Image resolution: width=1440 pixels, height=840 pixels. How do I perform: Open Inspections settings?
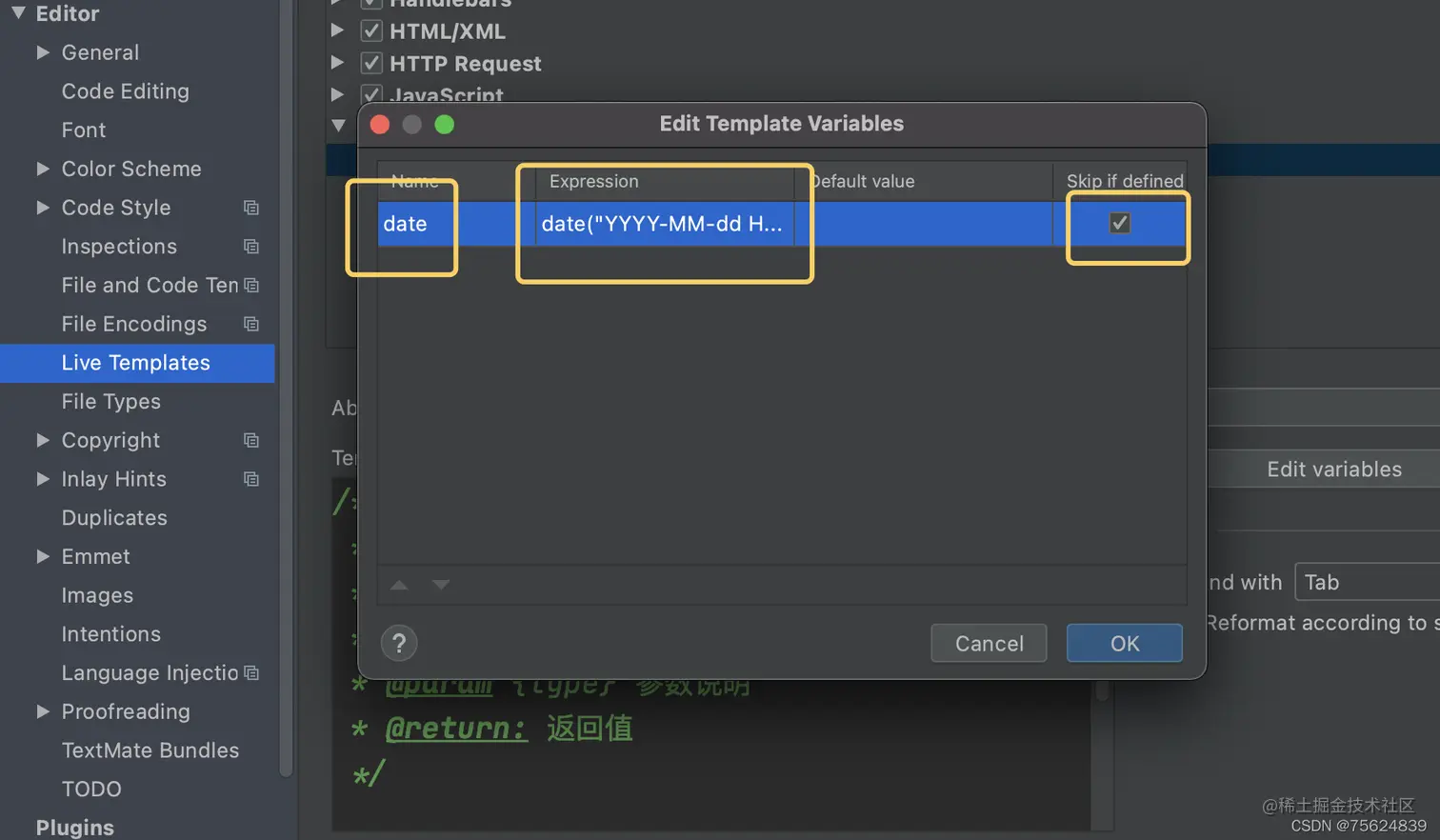pyautogui.click(x=119, y=247)
